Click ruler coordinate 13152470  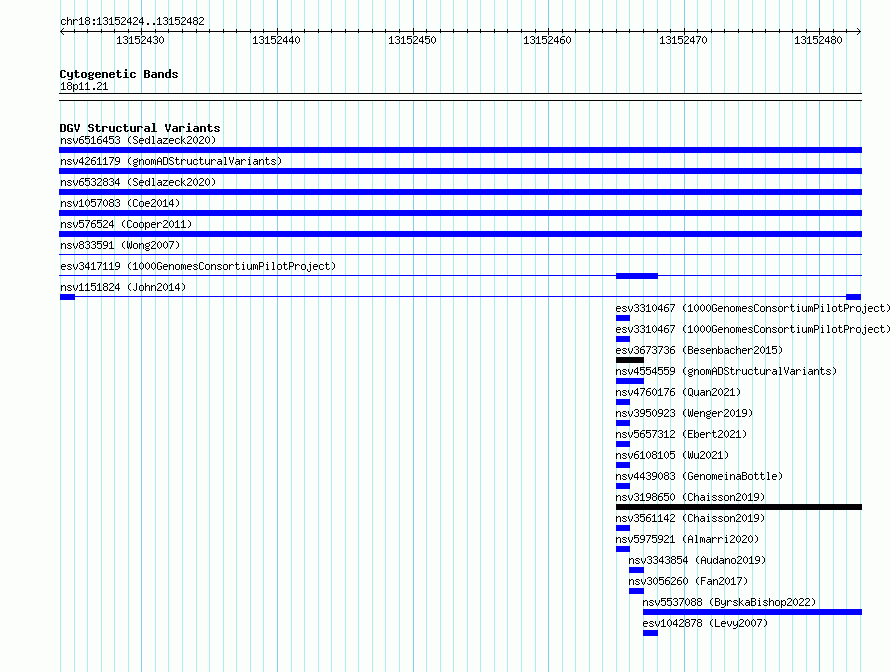(683, 40)
